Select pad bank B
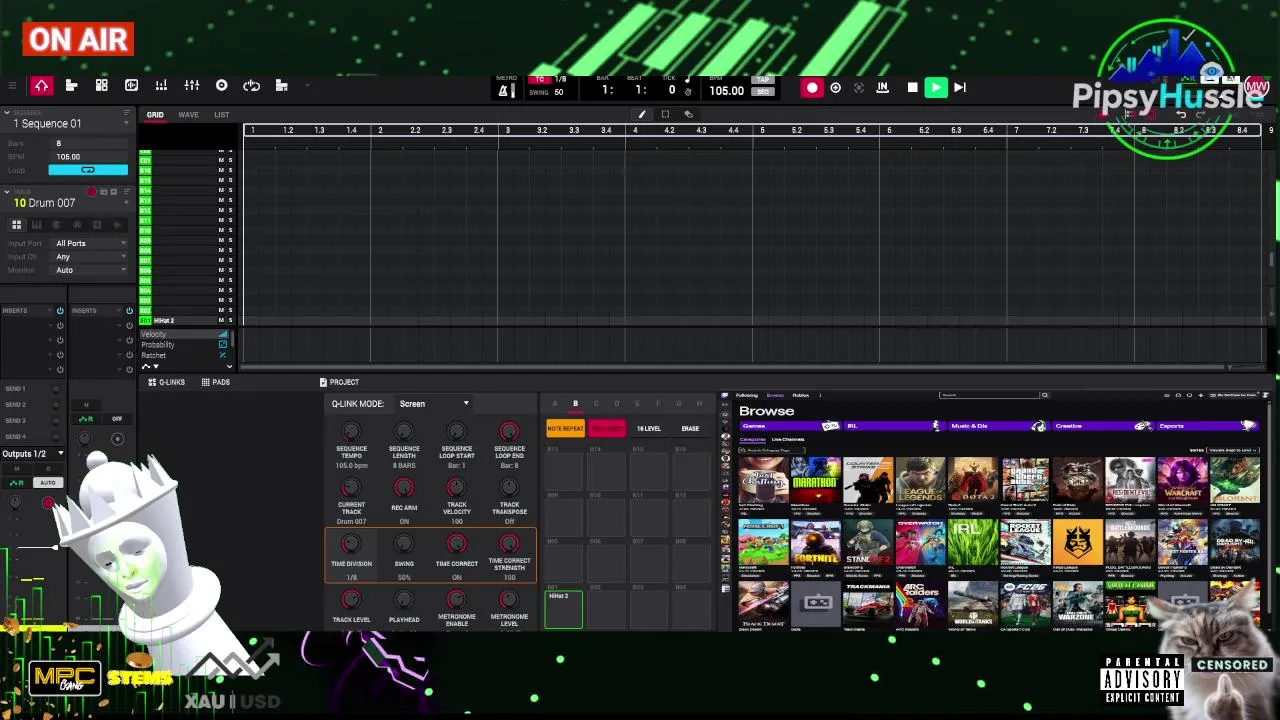 click(575, 404)
